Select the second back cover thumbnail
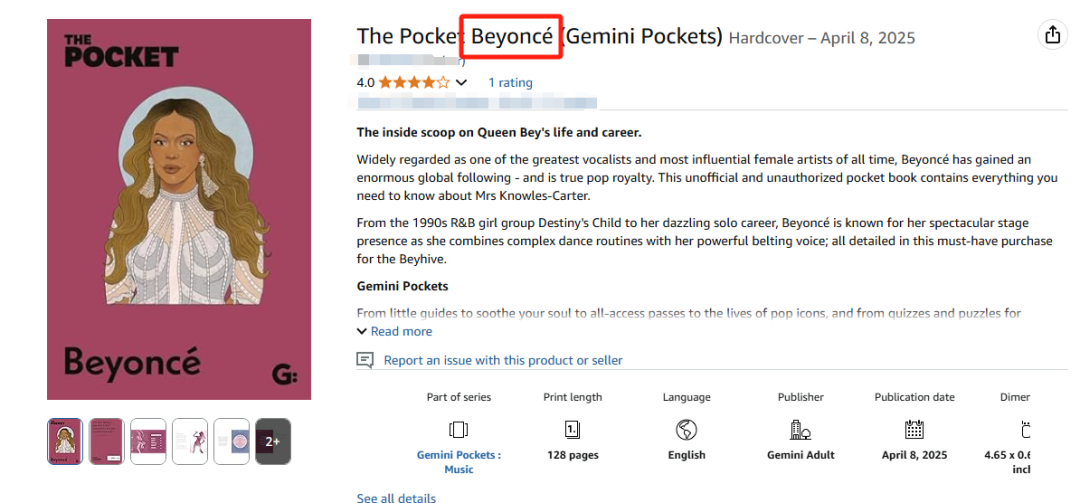This screenshot has width=1080, height=503. (x=106, y=441)
